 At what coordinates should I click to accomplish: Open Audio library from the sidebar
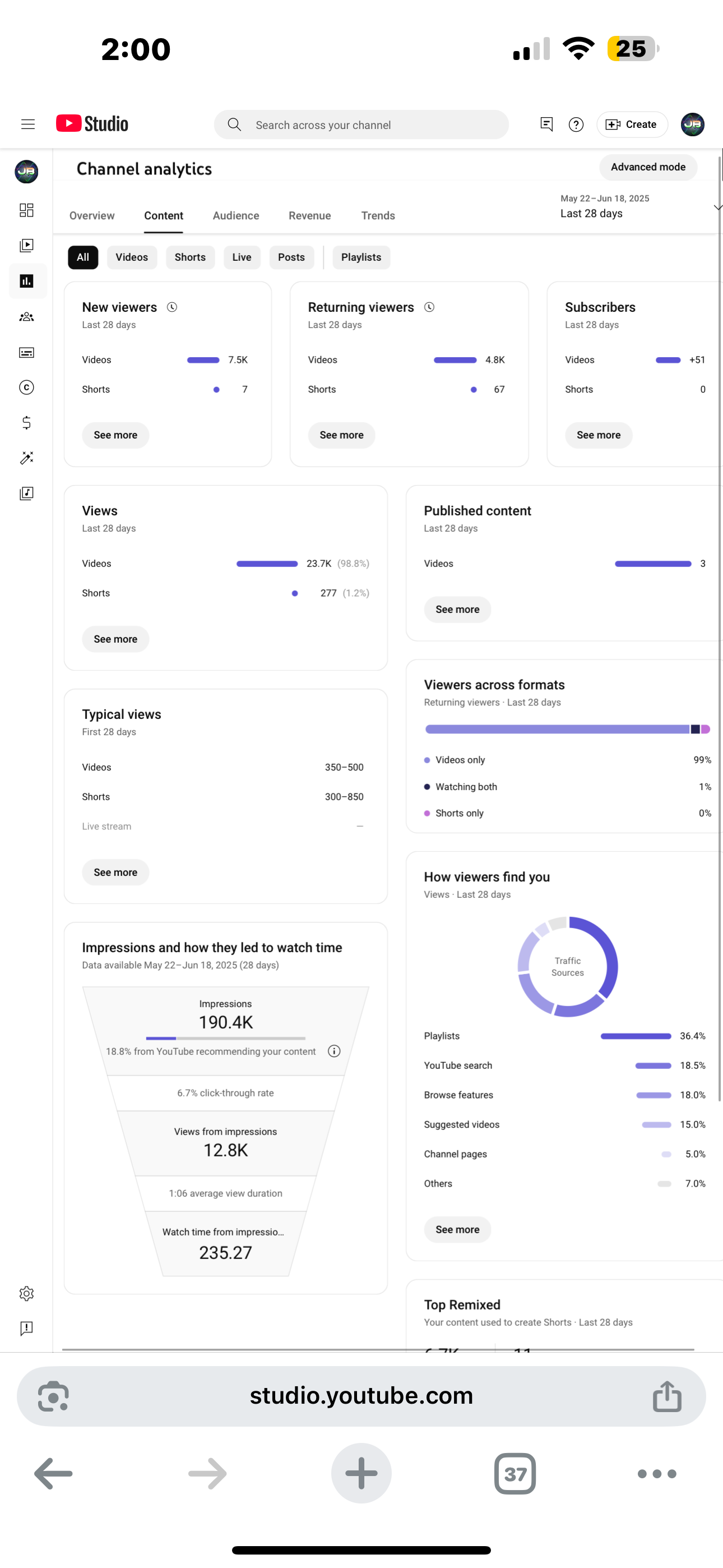26,493
